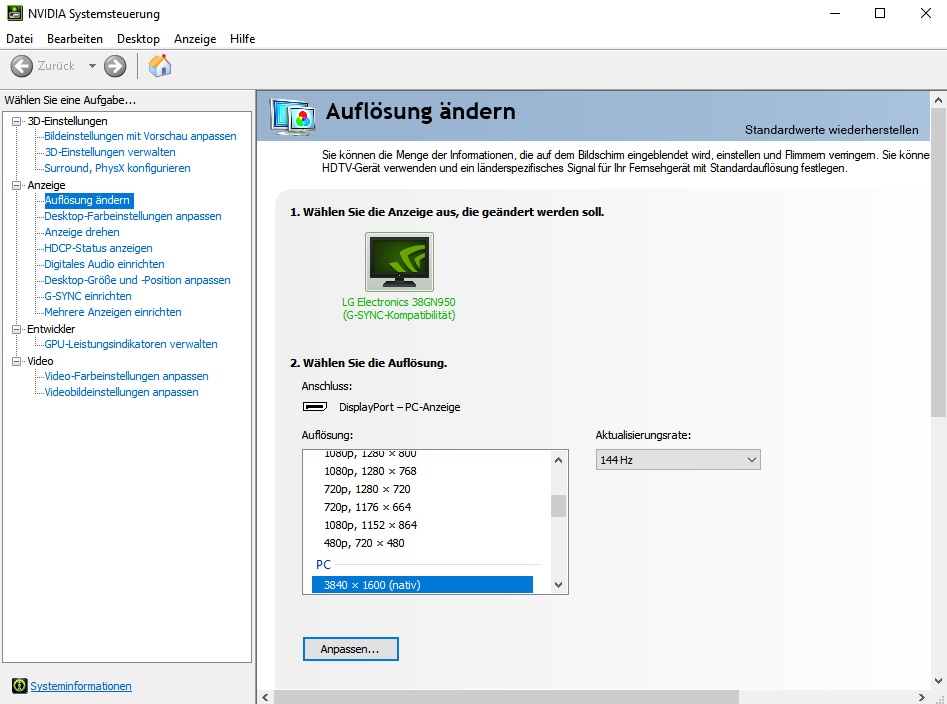The image size is (947, 704).
Task: Open Surround, PhysX konfigurieren
Action: [117, 168]
